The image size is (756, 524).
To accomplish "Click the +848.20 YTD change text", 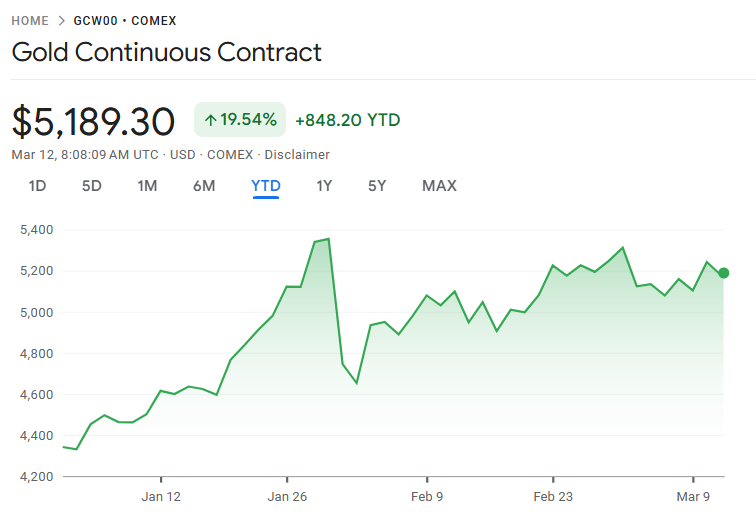I will 347,120.
